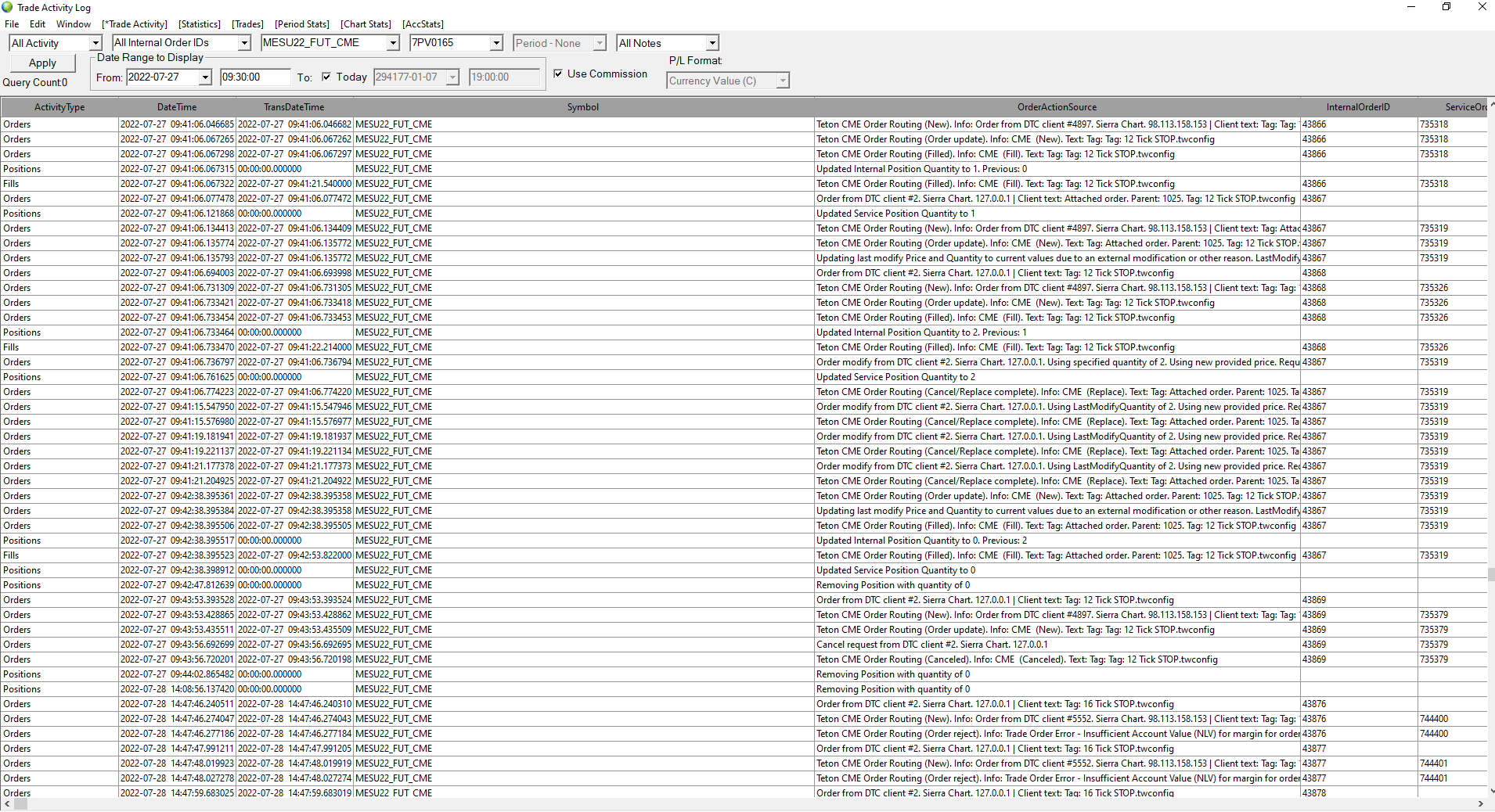
Task: Sort by the ActivityType column header
Action: 59,107
